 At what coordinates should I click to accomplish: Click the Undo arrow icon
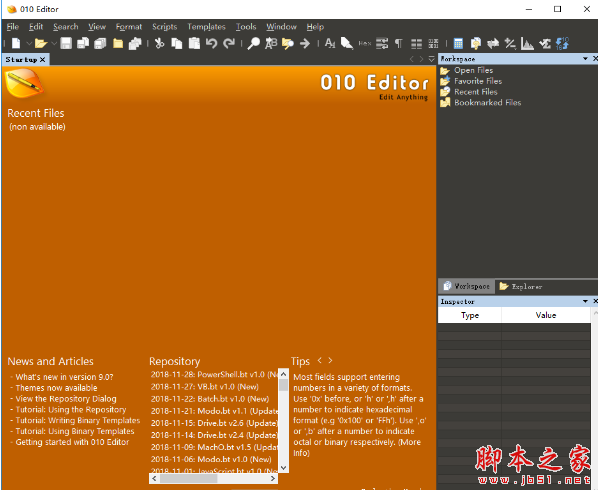pyautogui.click(x=211, y=43)
